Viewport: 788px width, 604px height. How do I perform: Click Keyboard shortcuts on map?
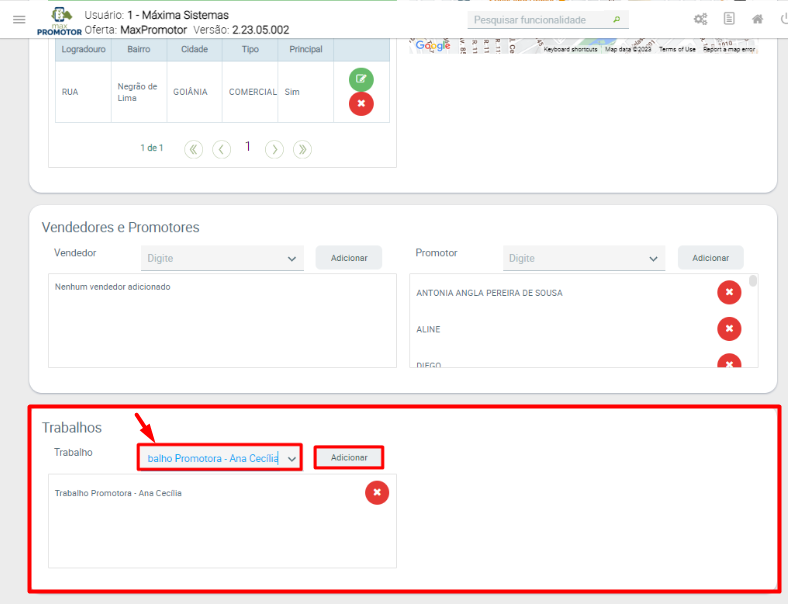pyautogui.click(x=570, y=49)
